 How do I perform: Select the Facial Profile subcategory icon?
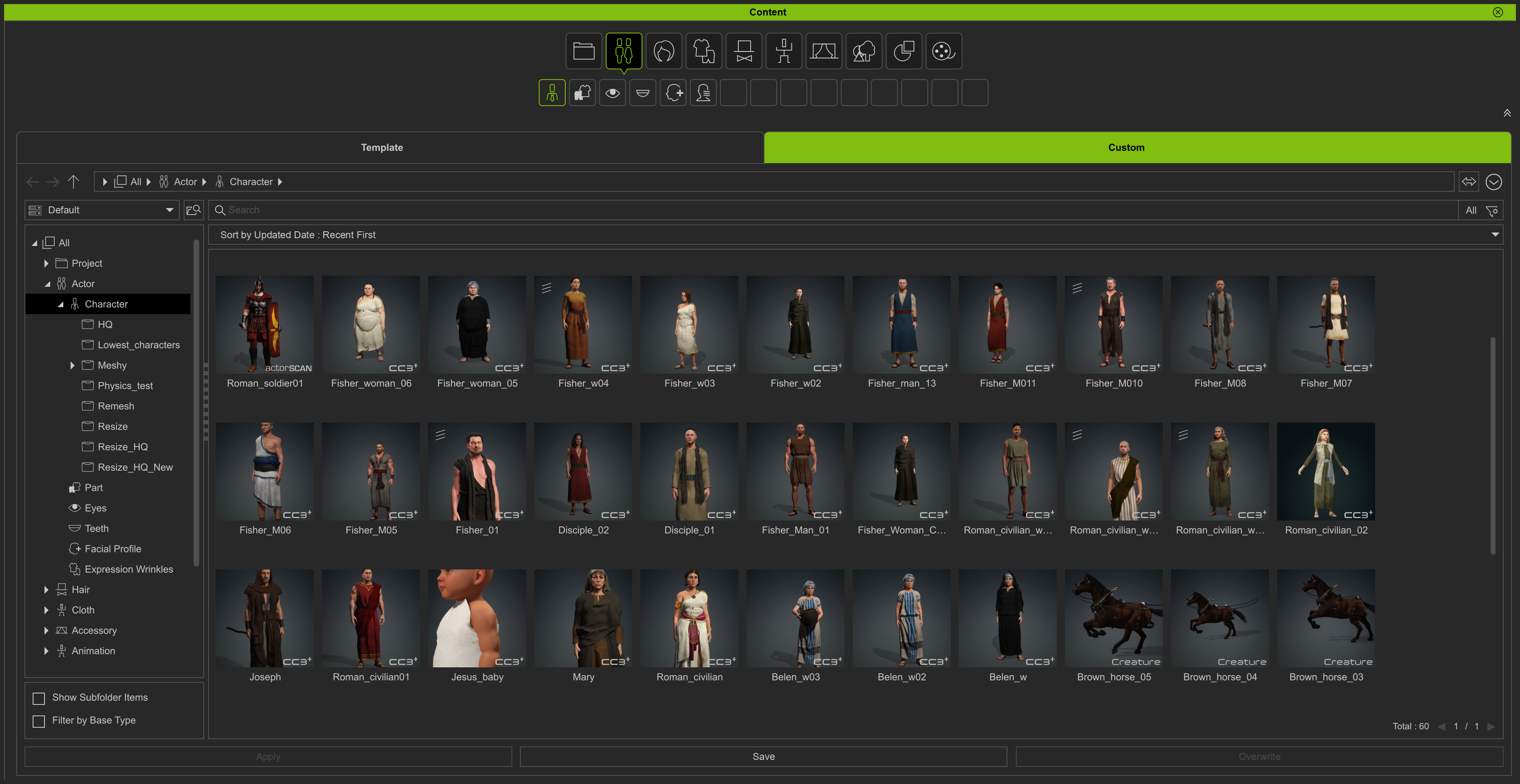pyautogui.click(x=673, y=93)
